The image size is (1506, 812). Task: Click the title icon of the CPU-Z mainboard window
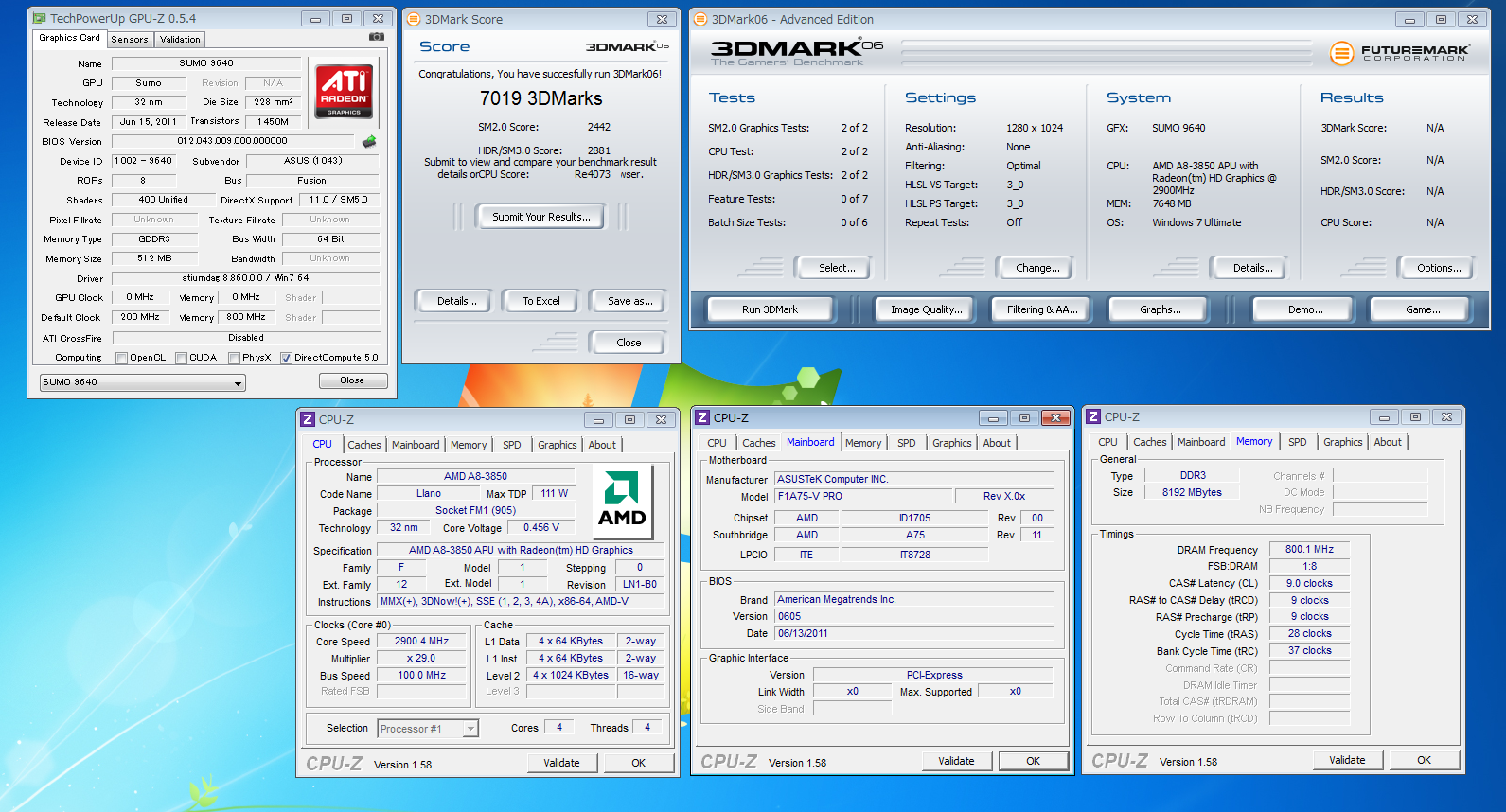(x=702, y=417)
